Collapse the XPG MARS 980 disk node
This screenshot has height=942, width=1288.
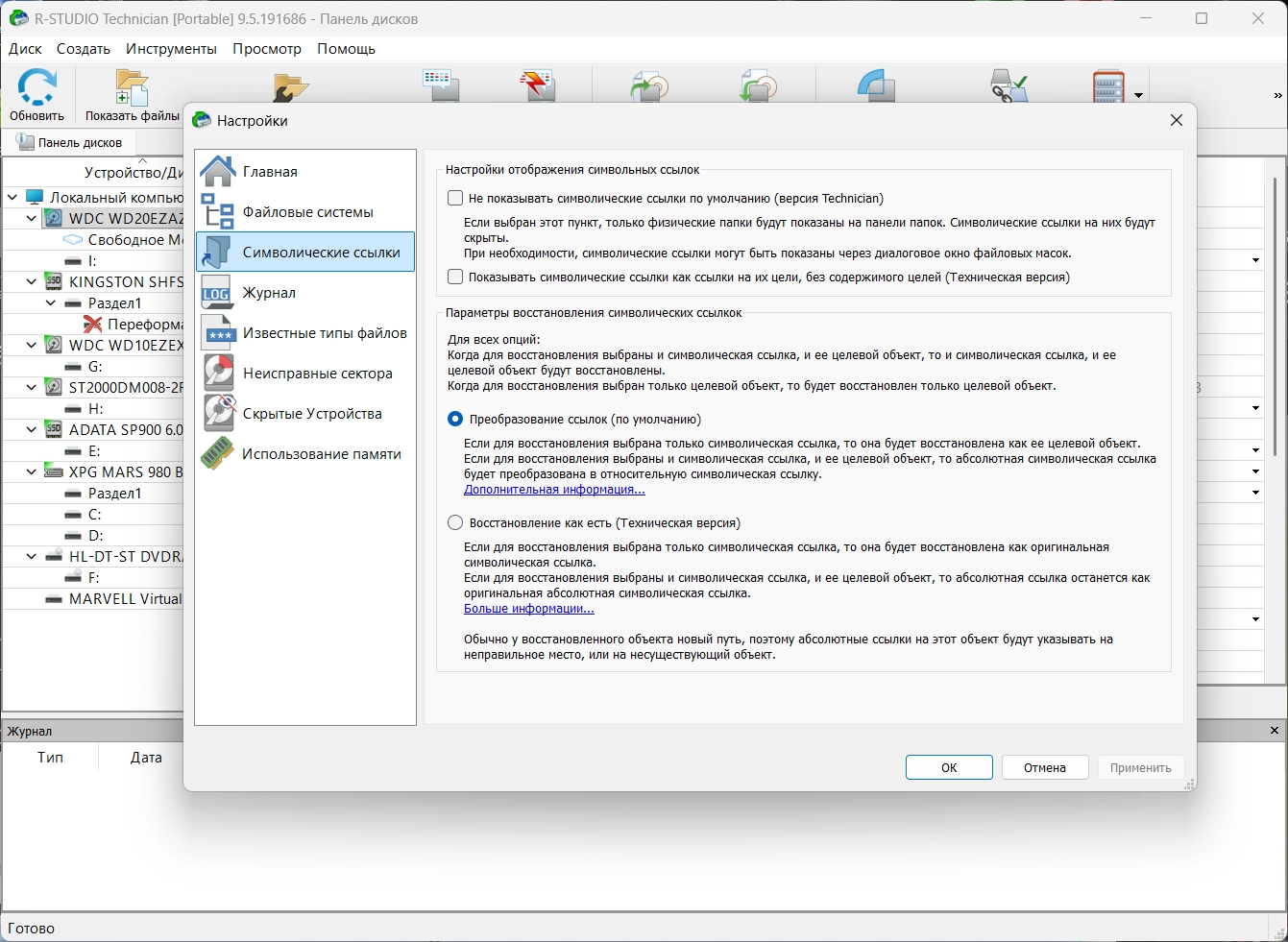tap(32, 471)
